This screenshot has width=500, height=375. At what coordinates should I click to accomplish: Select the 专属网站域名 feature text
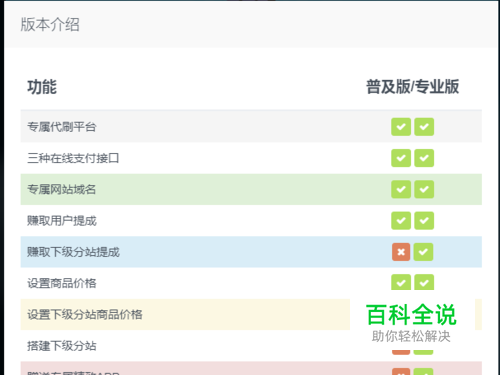pyautogui.click(x=62, y=189)
